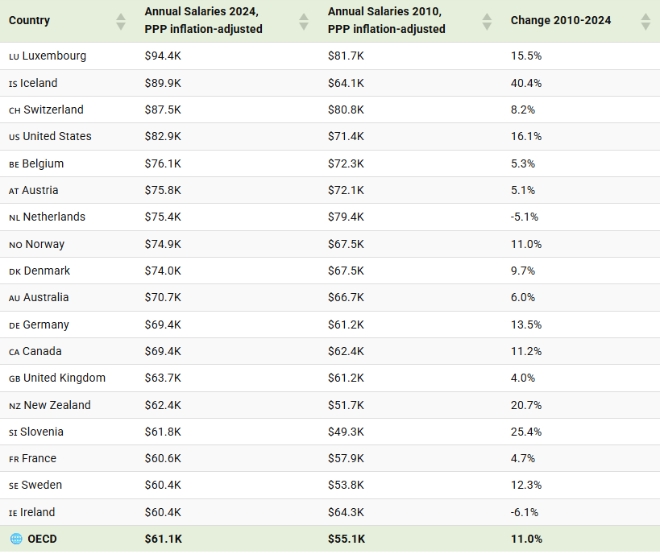The height and width of the screenshot is (554, 660).
Task: Click Slovenia's 2010 salary $49.3K
Action: [345, 432]
